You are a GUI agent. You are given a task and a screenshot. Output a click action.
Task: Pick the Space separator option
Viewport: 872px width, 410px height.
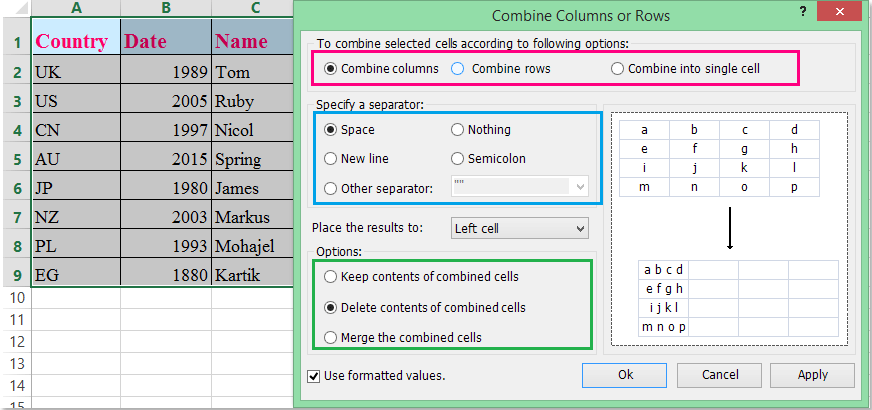(331, 130)
